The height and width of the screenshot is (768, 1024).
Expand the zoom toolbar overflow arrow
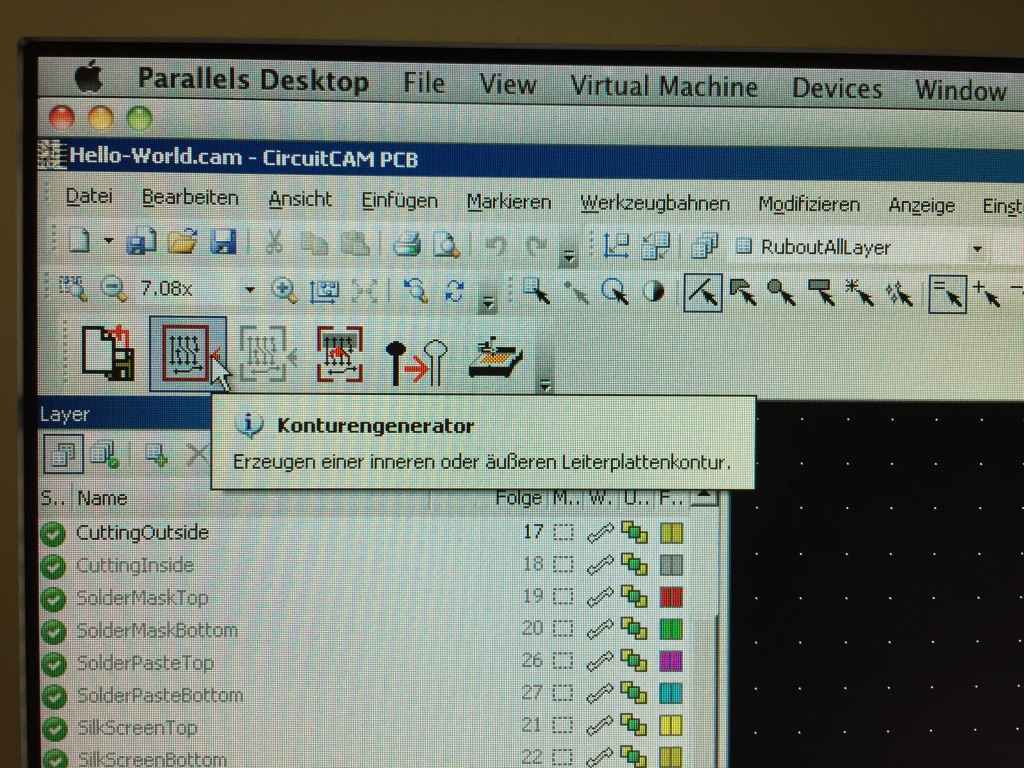pyautogui.click(x=487, y=302)
